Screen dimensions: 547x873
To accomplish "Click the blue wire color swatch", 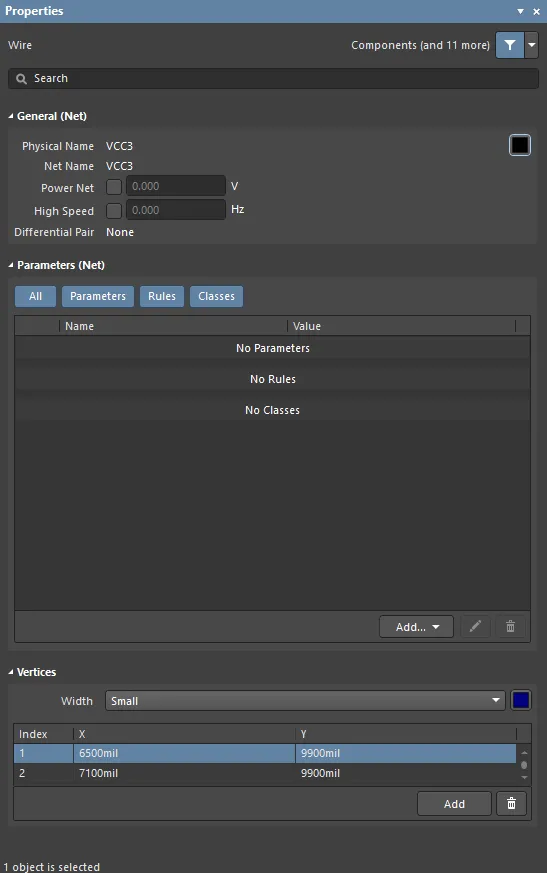I will pos(521,700).
